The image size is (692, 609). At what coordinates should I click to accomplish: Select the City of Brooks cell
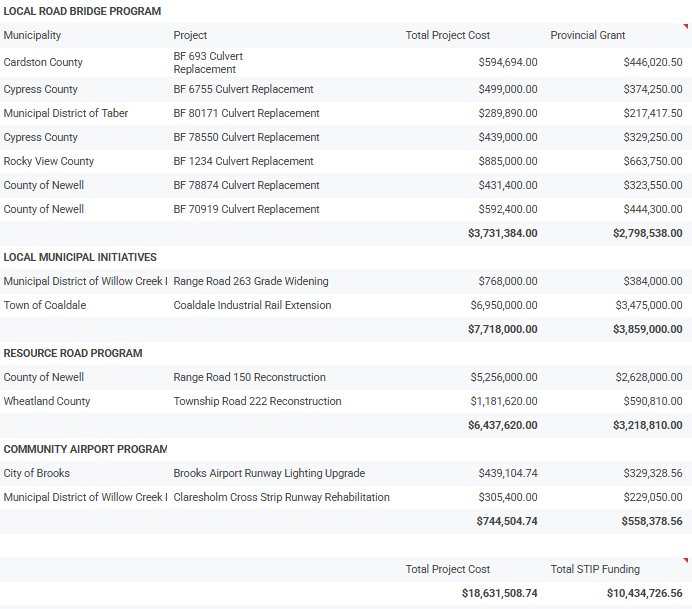[37, 473]
